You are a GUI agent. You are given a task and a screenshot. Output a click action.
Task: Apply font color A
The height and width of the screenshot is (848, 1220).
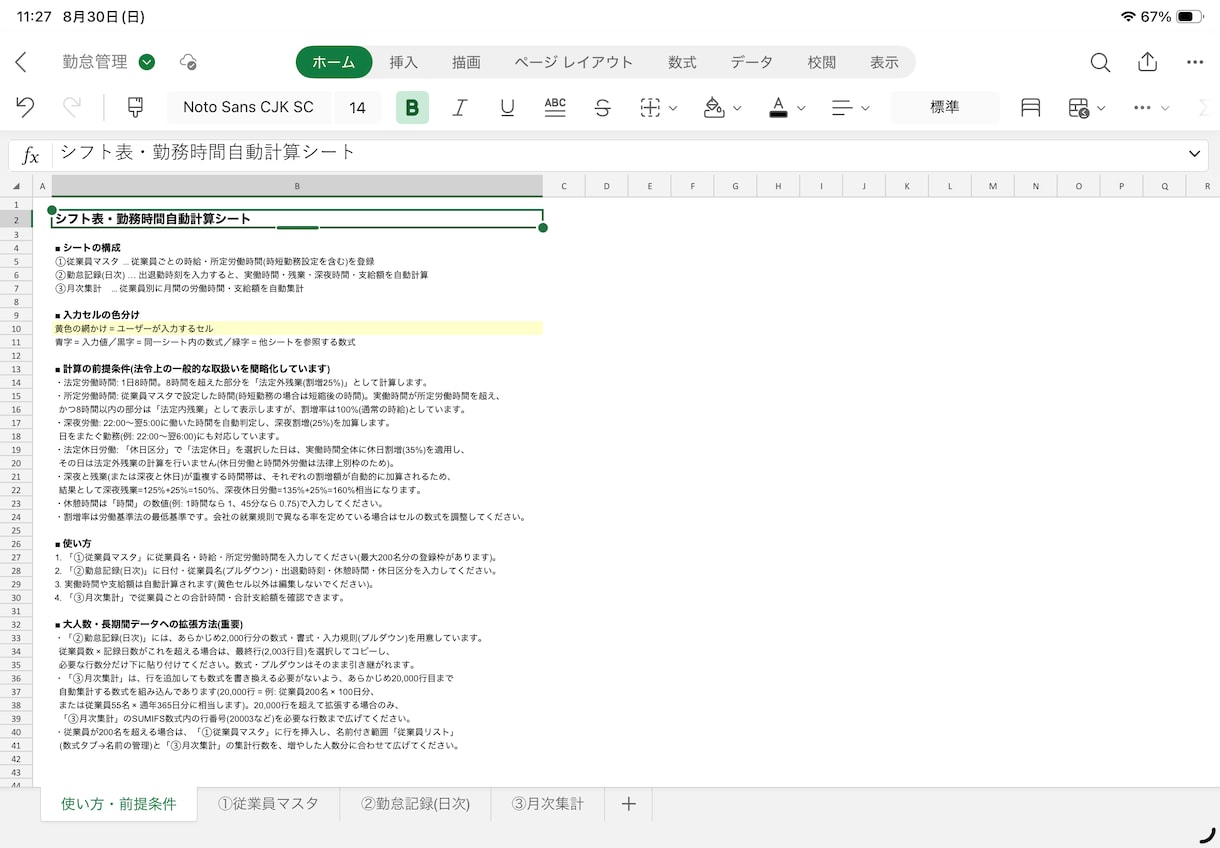[778, 107]
